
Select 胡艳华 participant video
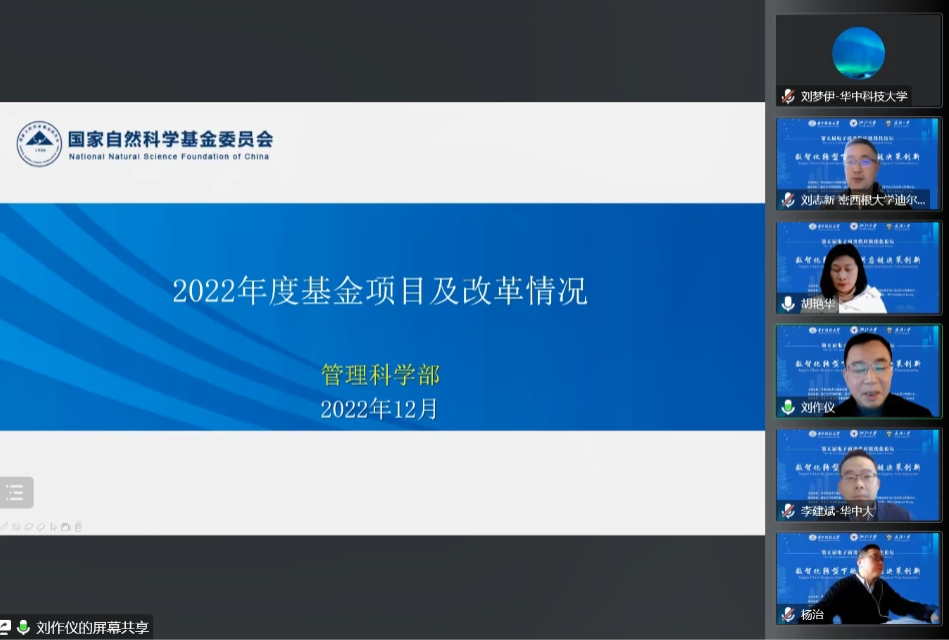coord(858,263)
